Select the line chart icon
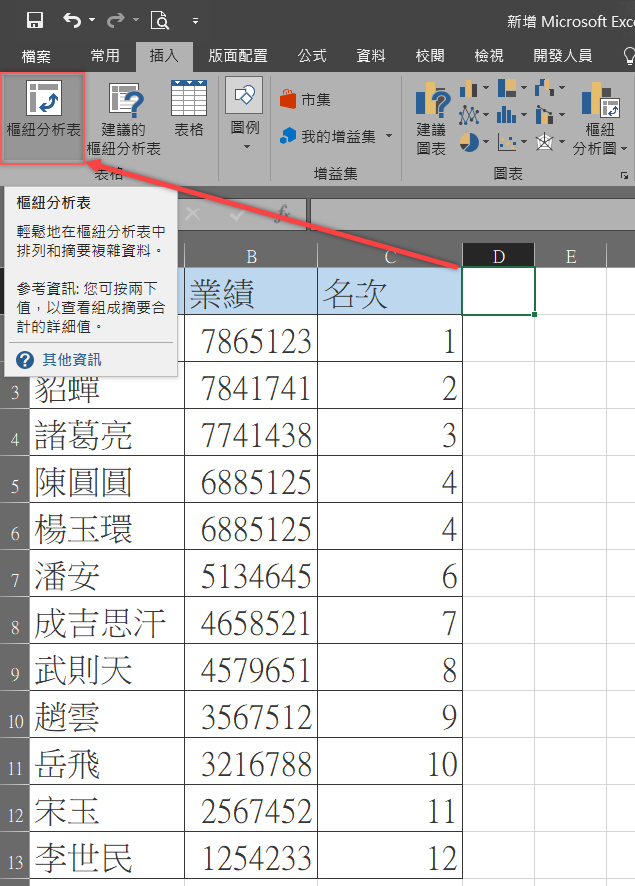The height and width of the screenshot is (886, 635). point(469,116)
